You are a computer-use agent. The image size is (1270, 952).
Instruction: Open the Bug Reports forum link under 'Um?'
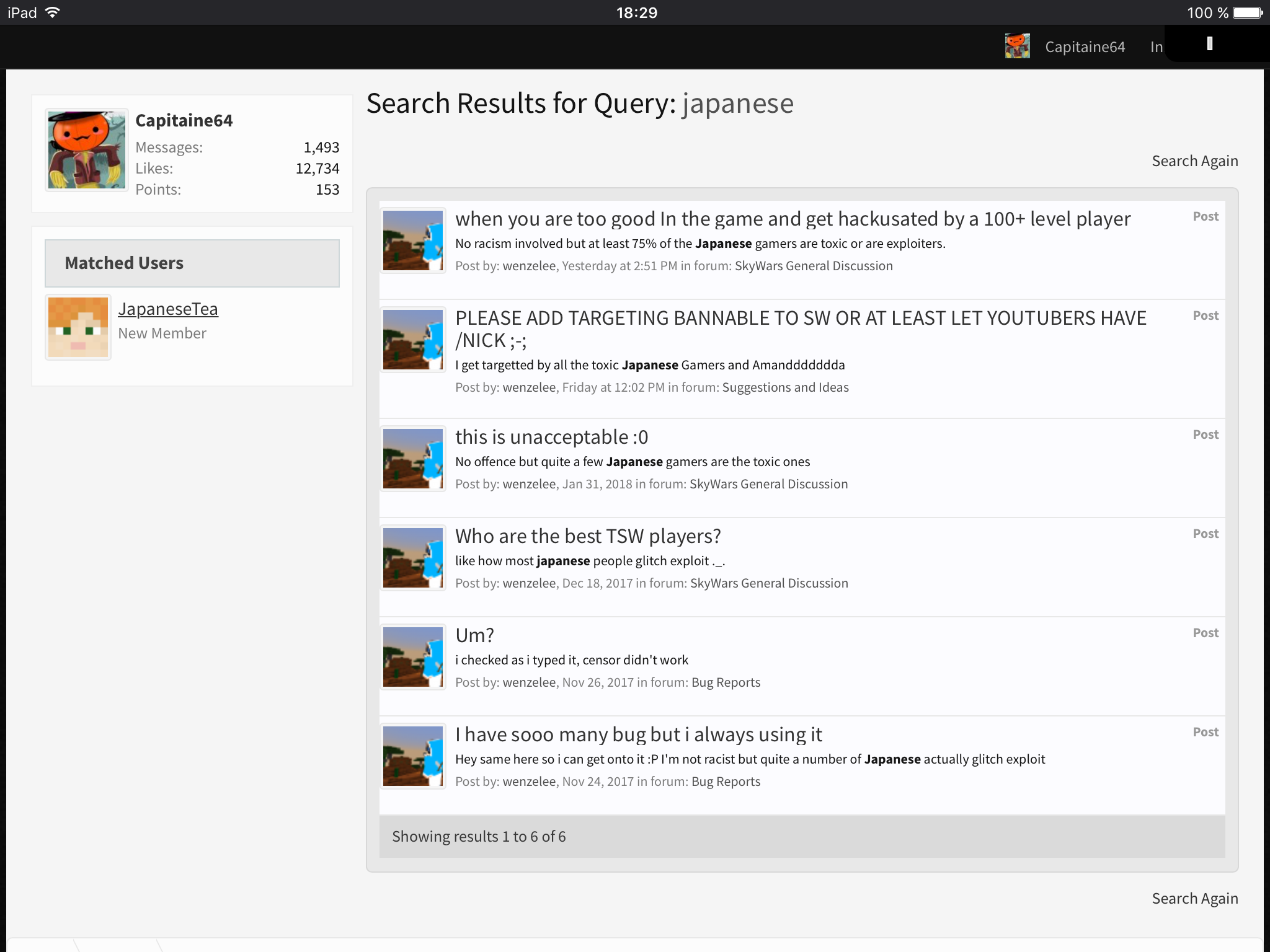pos(726,682)
